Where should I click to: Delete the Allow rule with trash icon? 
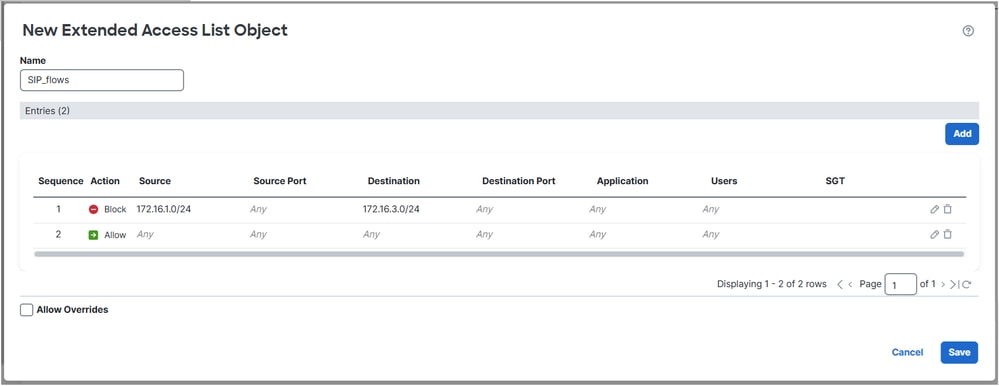pyautogui.click(x=947, y=234)
